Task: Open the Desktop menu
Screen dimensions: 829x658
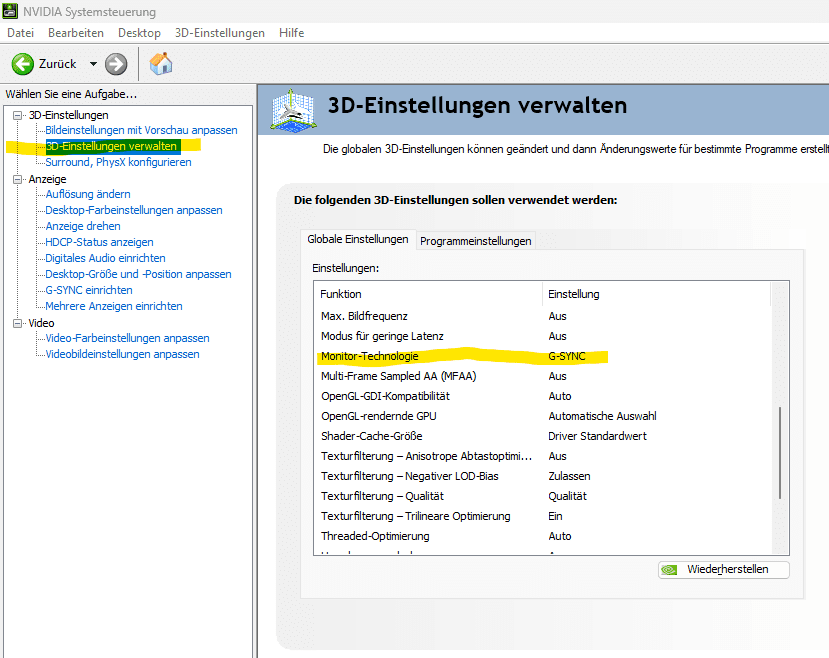Action: click(140, 33)
